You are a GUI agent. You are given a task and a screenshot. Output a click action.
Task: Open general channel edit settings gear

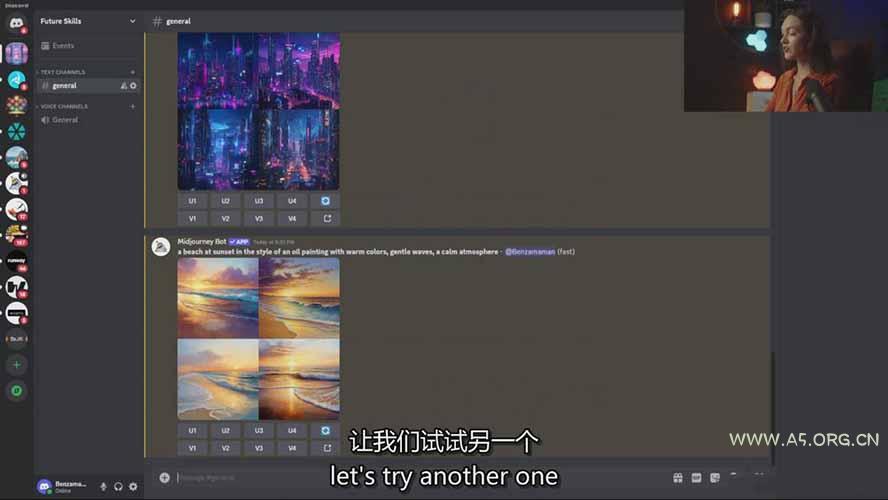click(133, 86)
